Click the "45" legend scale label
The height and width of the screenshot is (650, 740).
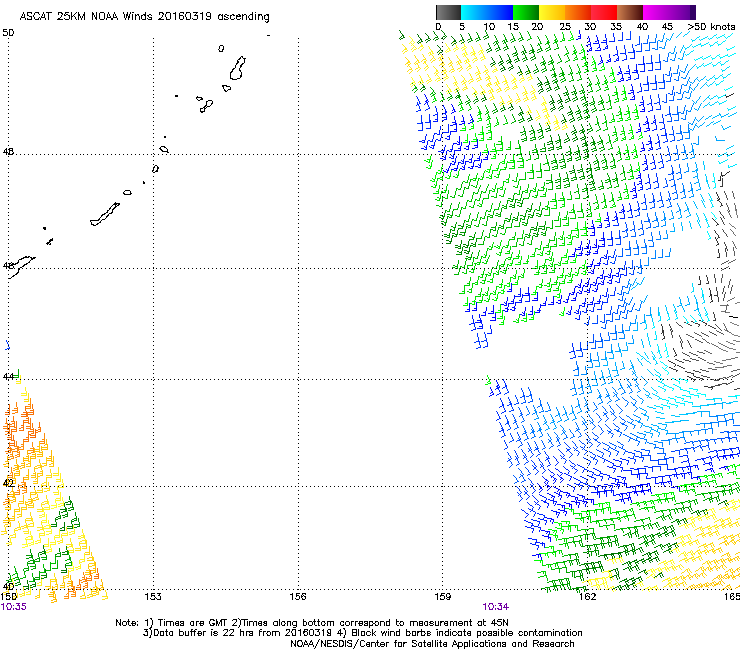click(x=667, y=27)
